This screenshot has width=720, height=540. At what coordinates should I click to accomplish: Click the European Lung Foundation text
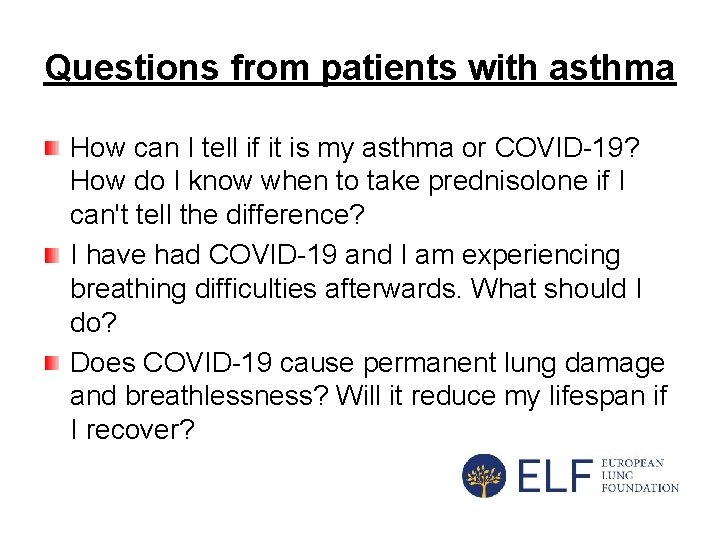click(x=639, y=475)
